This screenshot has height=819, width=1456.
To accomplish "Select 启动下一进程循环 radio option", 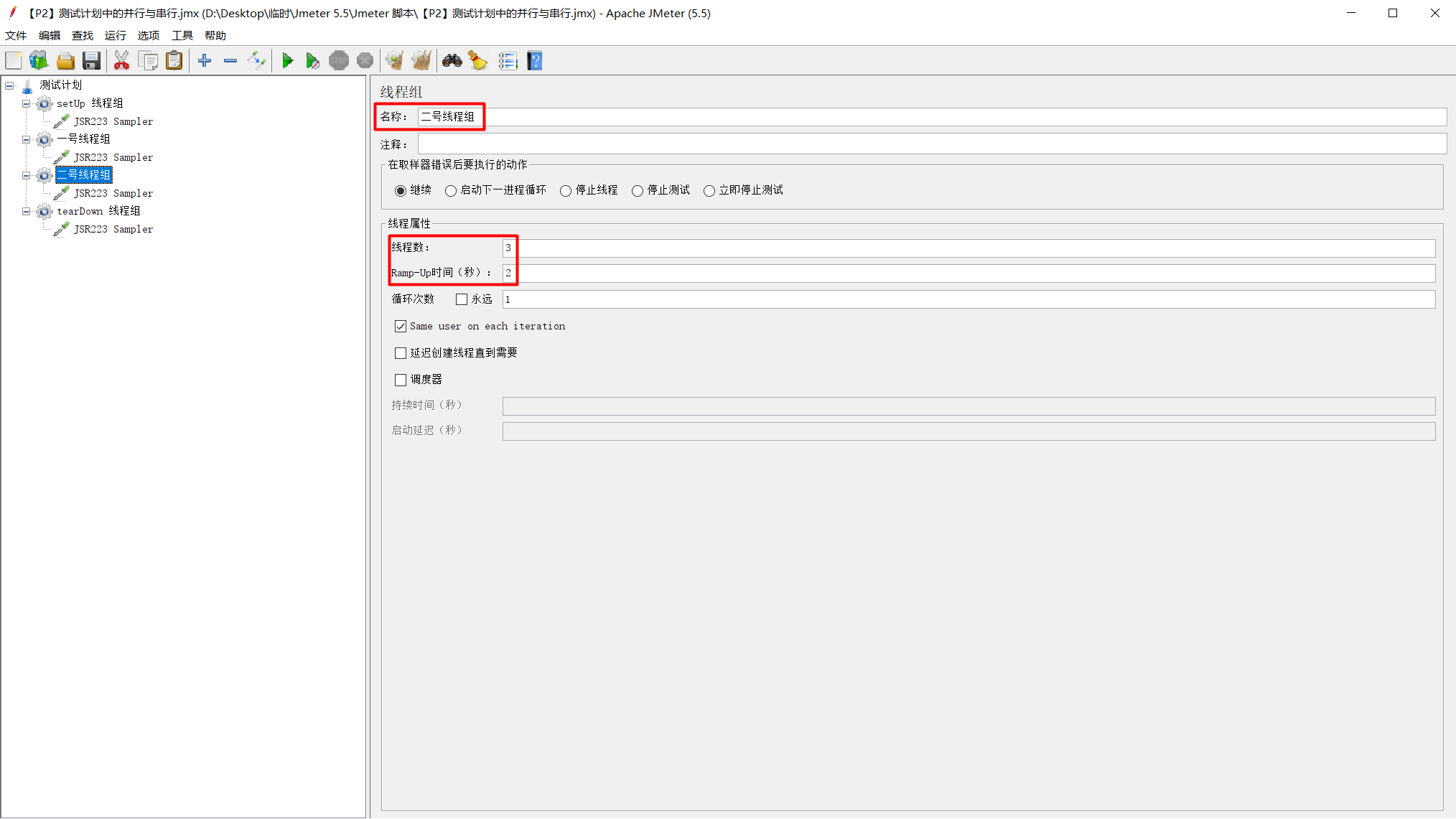I will tap(451, 191).
